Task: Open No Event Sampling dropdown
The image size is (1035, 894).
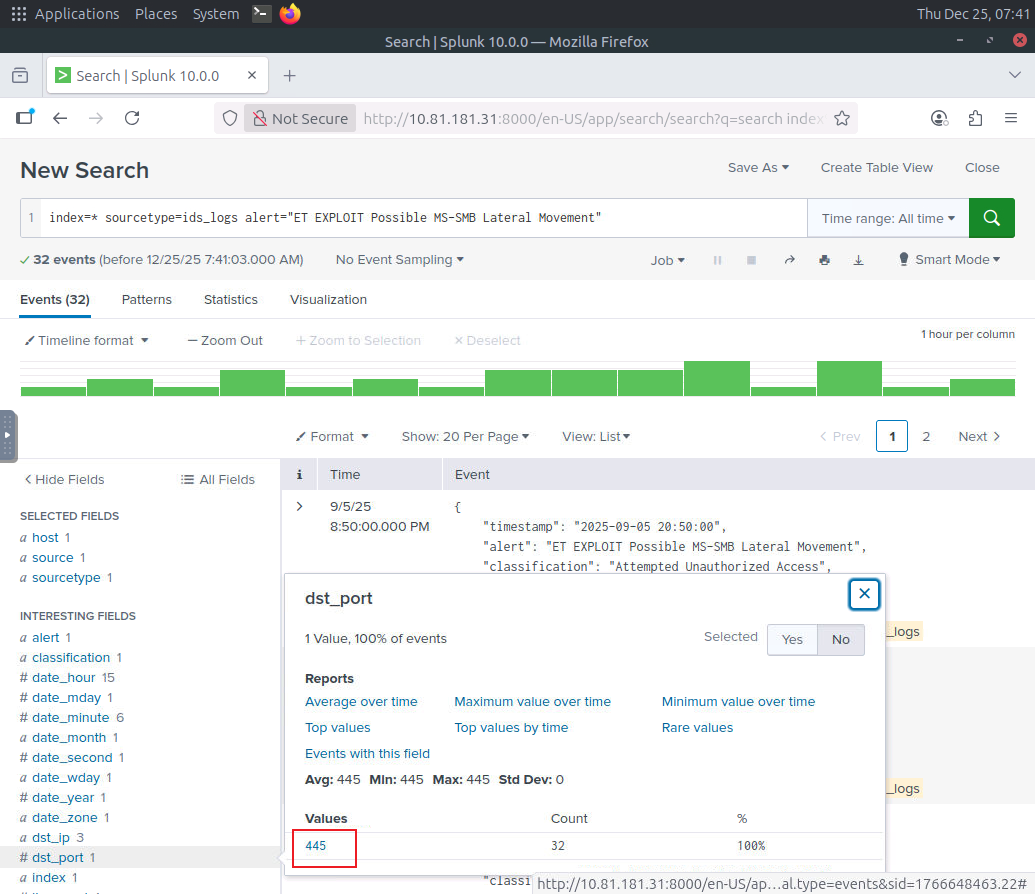Action: pyautogui.click(x=399, y=259)
